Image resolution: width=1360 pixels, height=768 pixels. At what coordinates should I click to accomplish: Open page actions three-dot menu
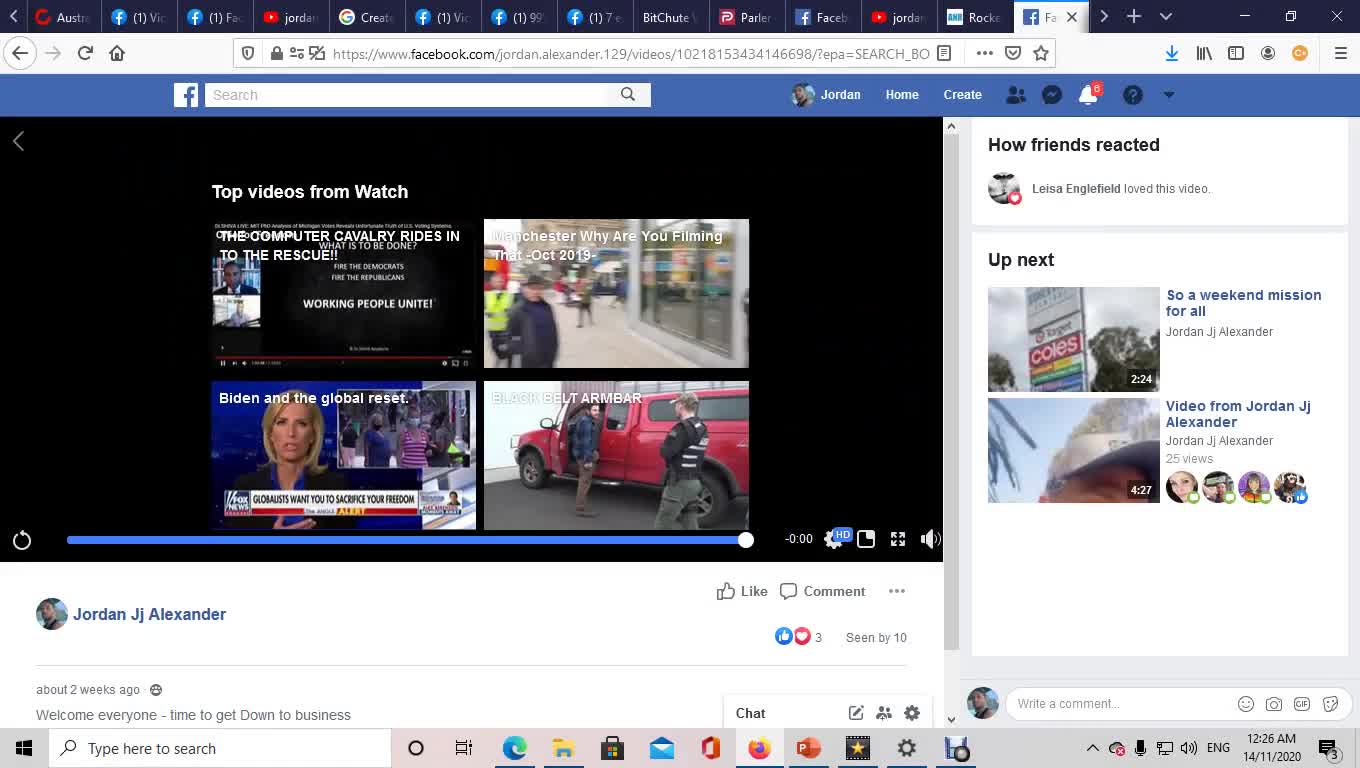click(x=985, y=53)
